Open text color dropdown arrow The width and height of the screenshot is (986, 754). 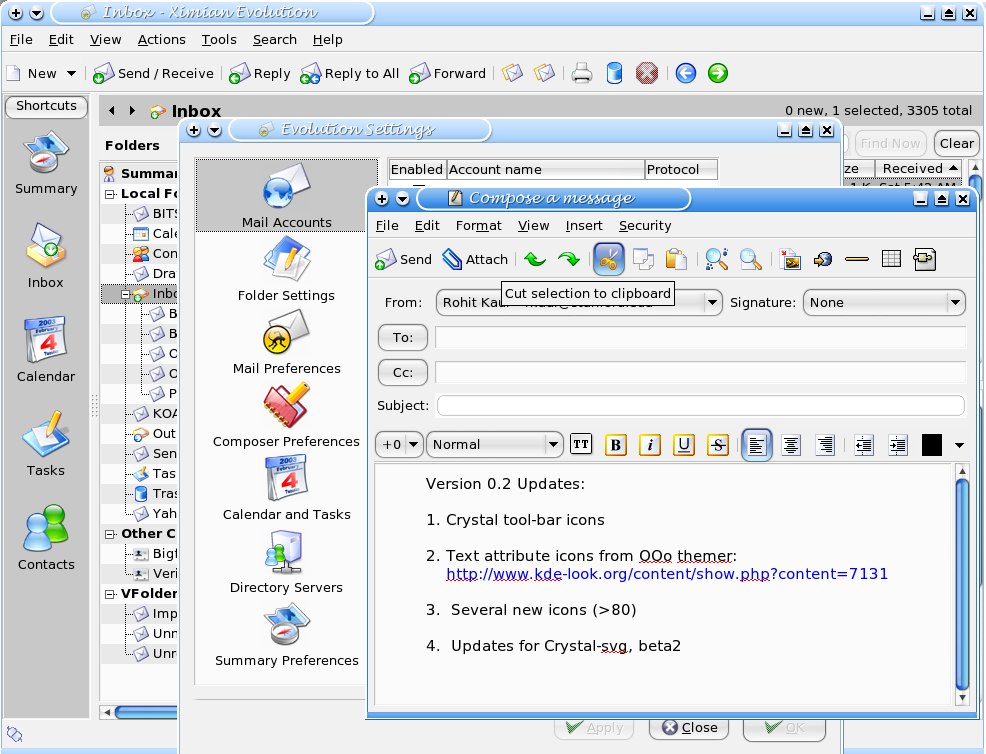pyautogui.click(x=959, y=445)
